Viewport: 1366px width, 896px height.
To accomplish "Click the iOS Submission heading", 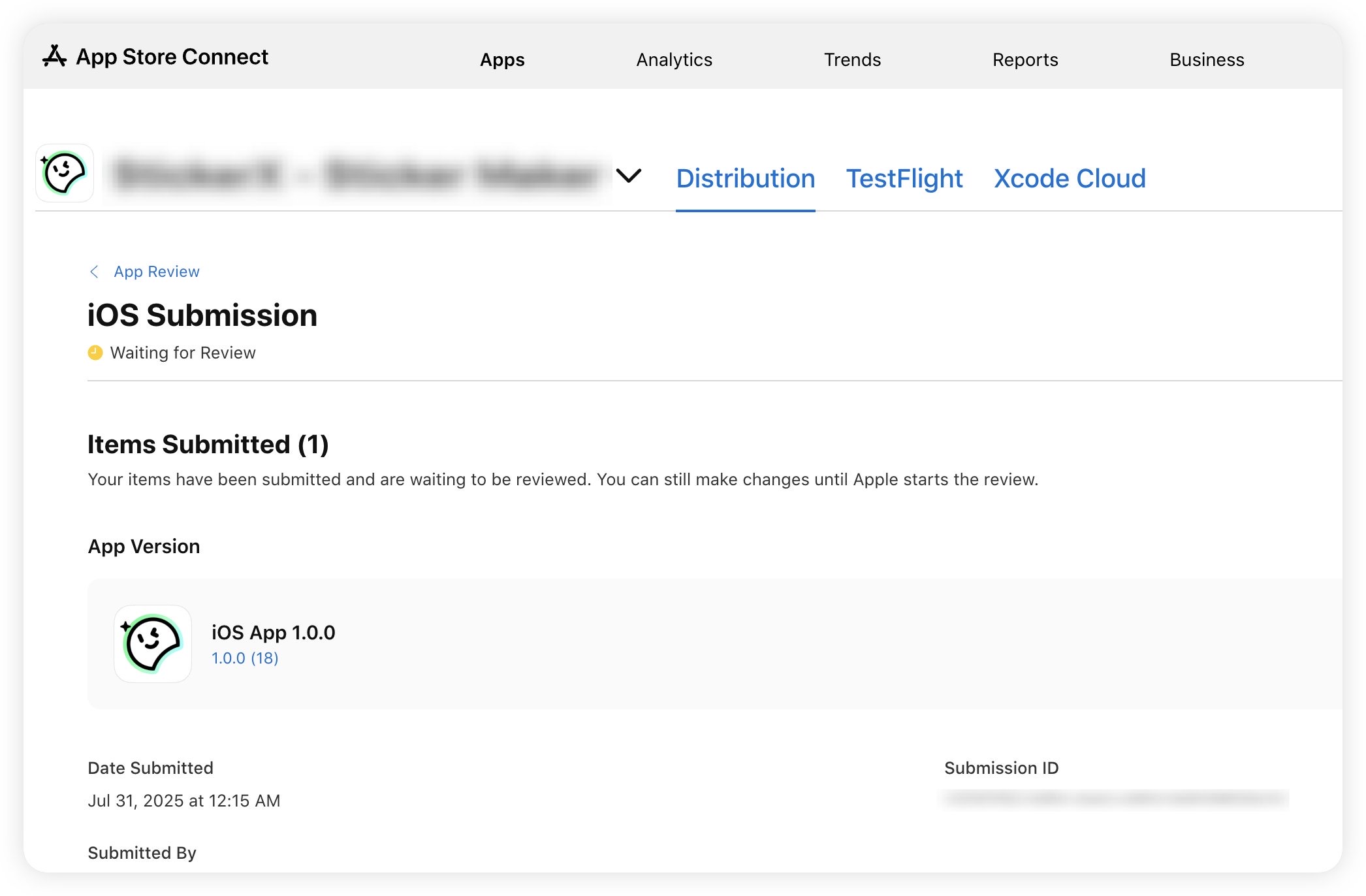I will click(202, 315).
